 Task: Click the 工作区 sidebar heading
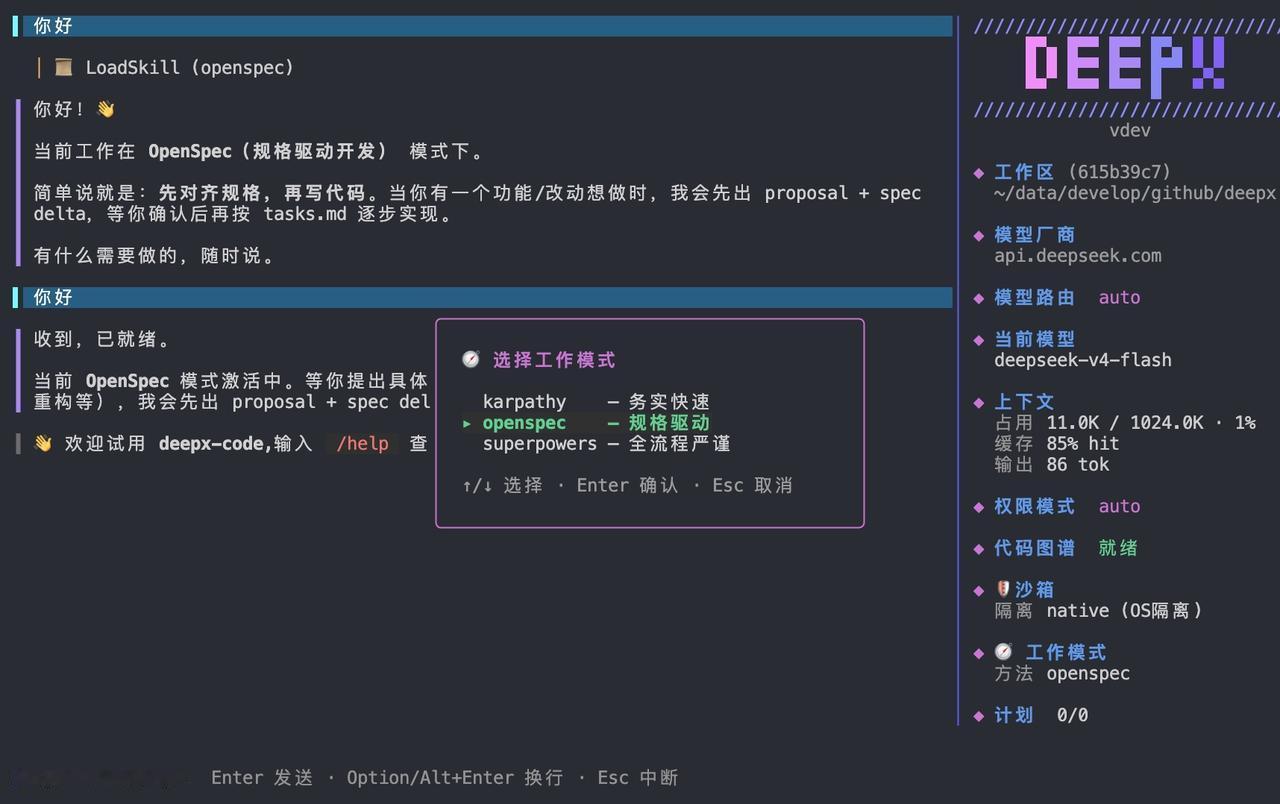click(x=1024, y=172)
